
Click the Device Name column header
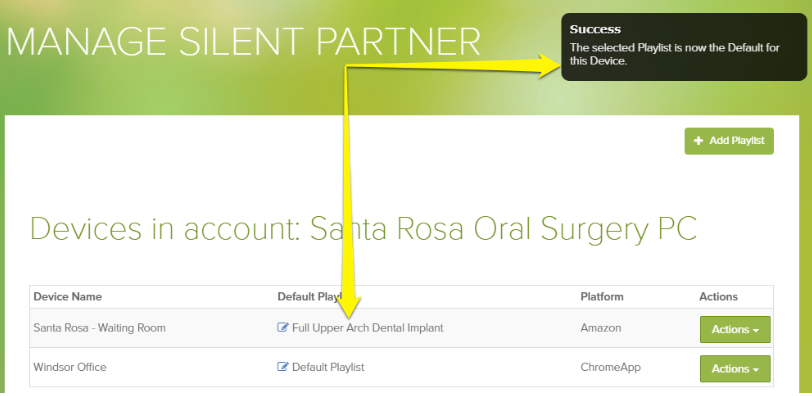point(68,297)
